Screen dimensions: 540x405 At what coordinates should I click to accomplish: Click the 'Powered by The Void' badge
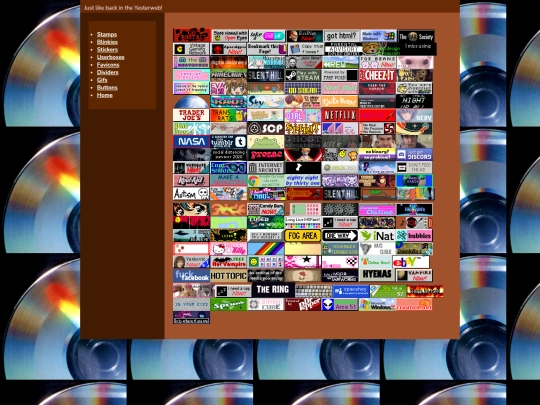340,75
